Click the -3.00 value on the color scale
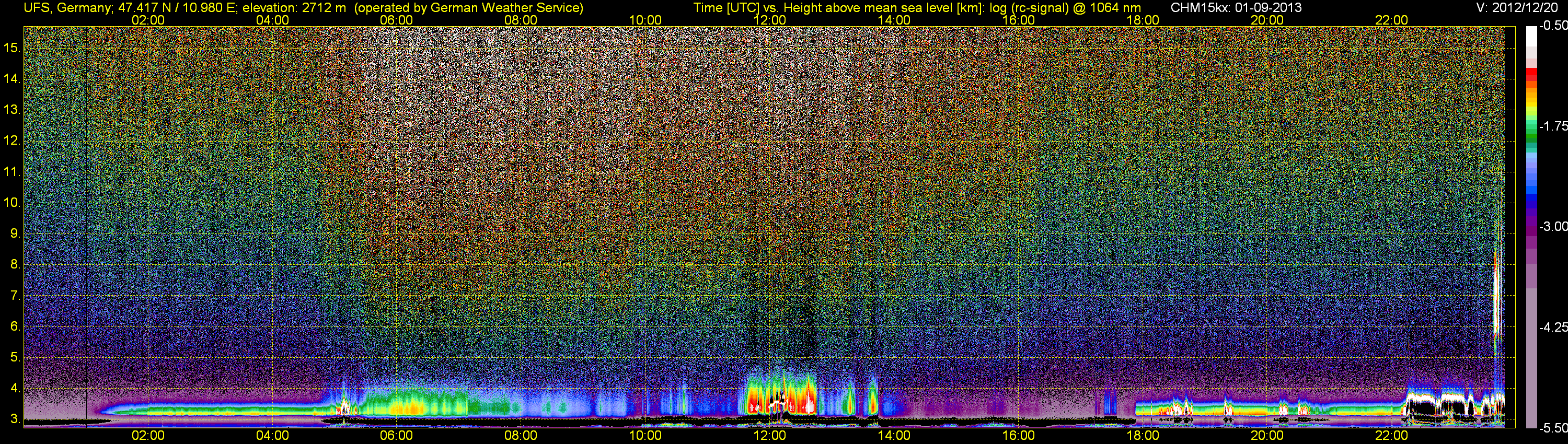This screenshot has height=444, width=1568. [1553, 226]
